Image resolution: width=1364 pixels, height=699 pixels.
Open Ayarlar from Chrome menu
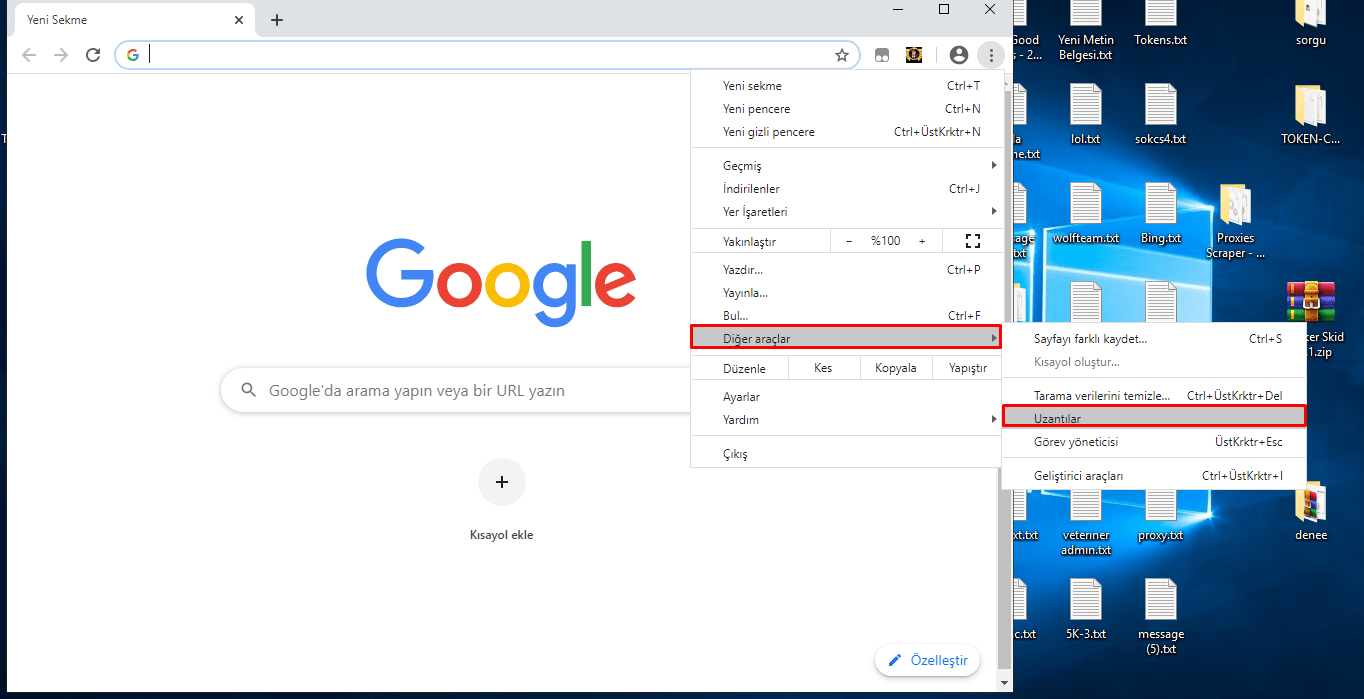(x=845, y=397)
